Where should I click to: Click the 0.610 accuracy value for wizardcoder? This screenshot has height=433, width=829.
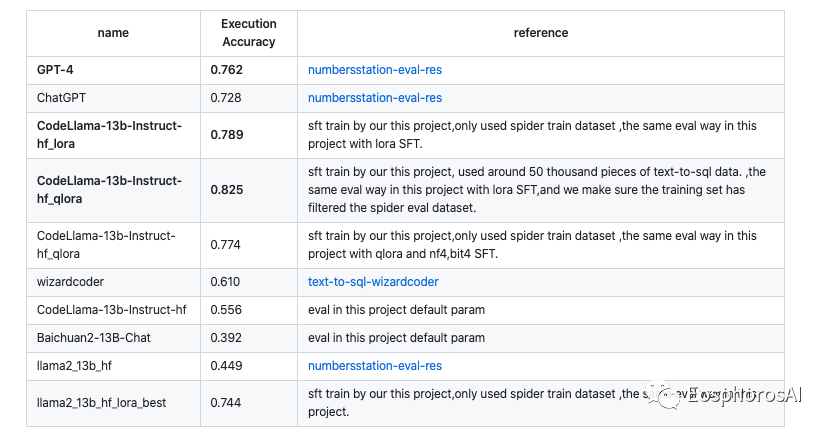coord(227,282)
